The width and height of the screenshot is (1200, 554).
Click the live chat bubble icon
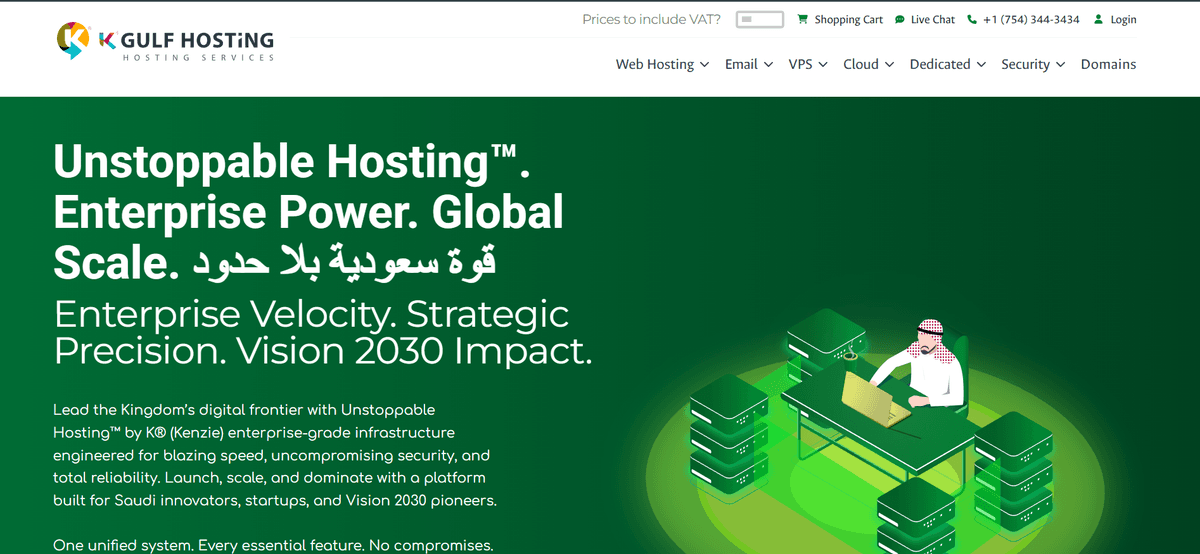point(900,19)
